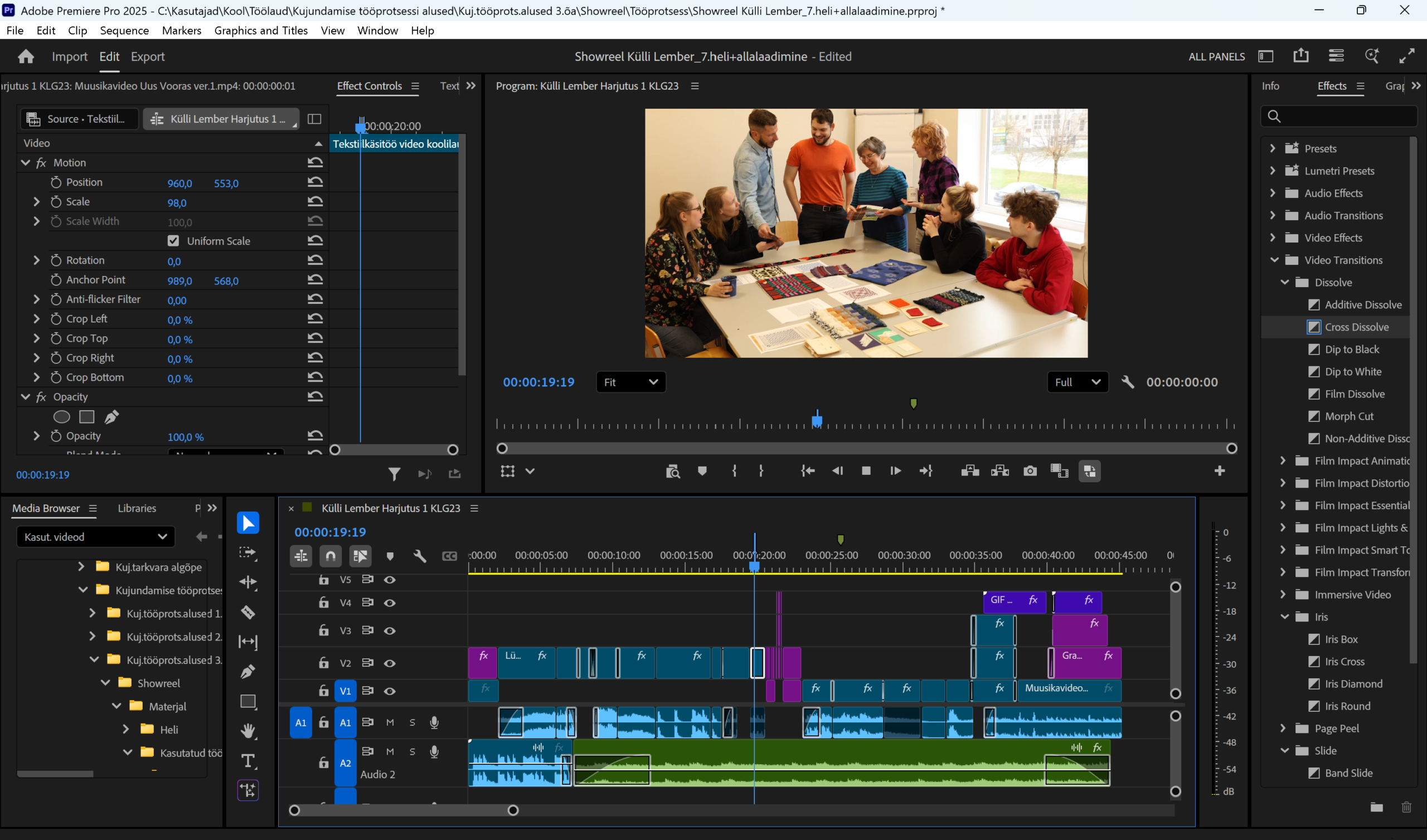The image size is (1427, 840).
Task: Click the ellipse mask tool under Opacity
Action: click(61, 417)
